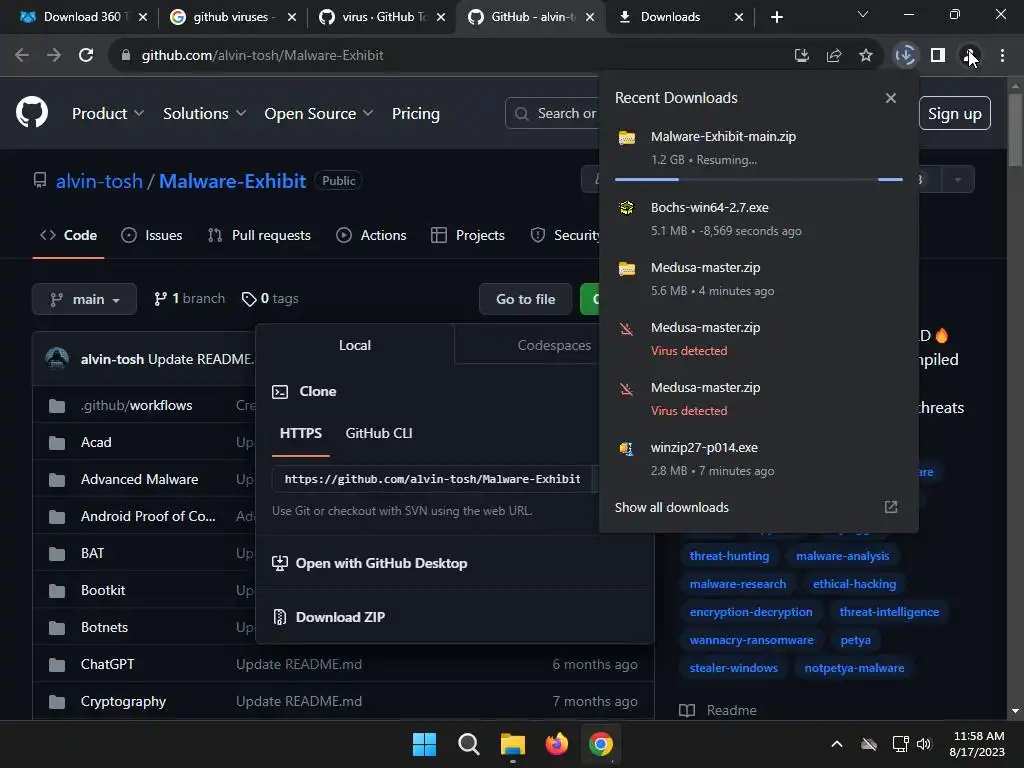This screenshot has height=768, width=1024.
Task: Switch to the Local tab
Action: tap(355, 345)
